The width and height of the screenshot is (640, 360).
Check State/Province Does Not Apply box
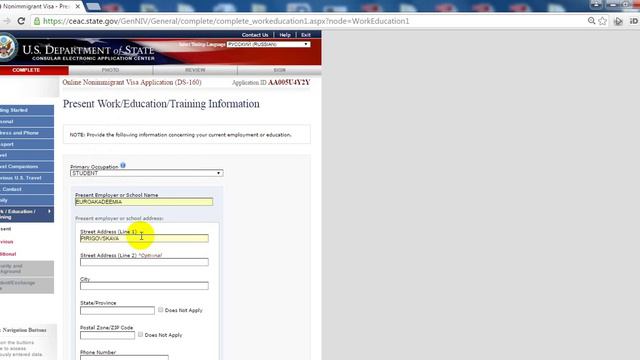pyautogui.click(x=160, y=310)
